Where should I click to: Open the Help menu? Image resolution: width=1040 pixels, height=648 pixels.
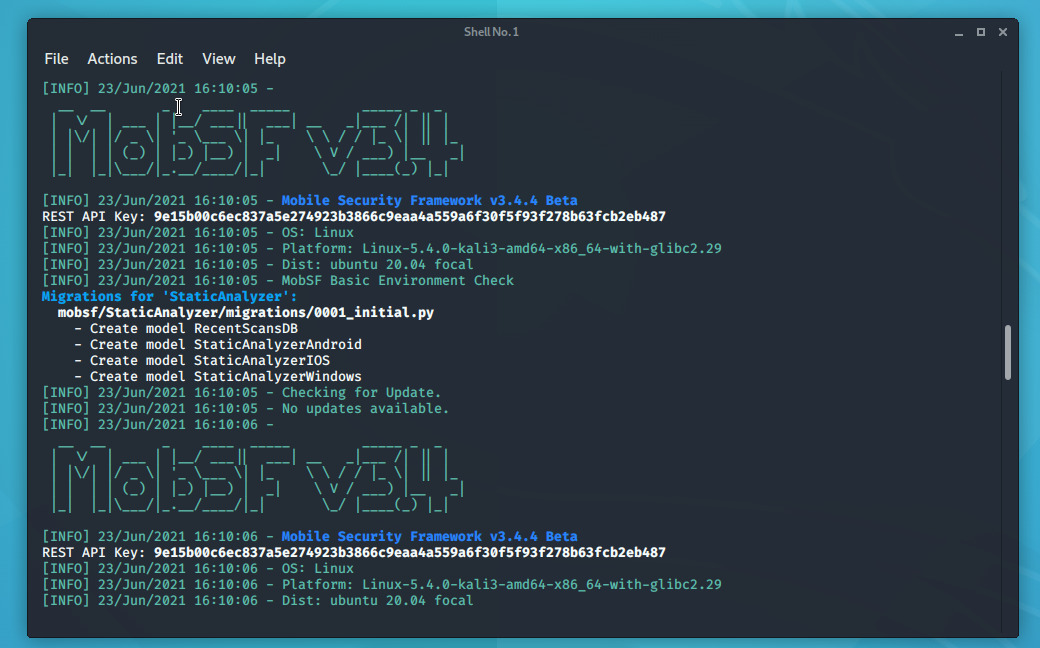click(269, 59)
